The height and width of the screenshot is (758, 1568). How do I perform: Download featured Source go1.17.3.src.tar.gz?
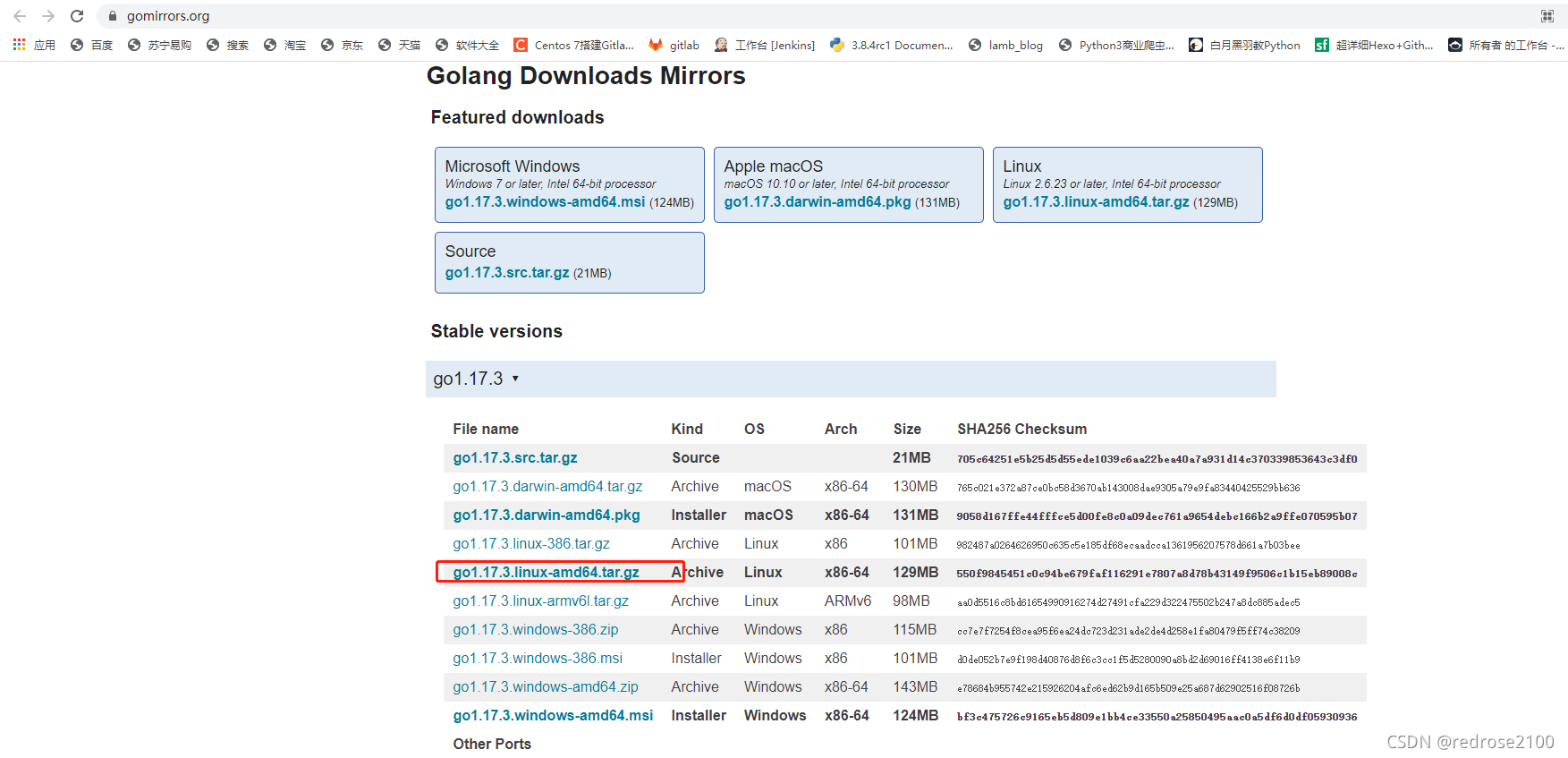tap(507, 273)
